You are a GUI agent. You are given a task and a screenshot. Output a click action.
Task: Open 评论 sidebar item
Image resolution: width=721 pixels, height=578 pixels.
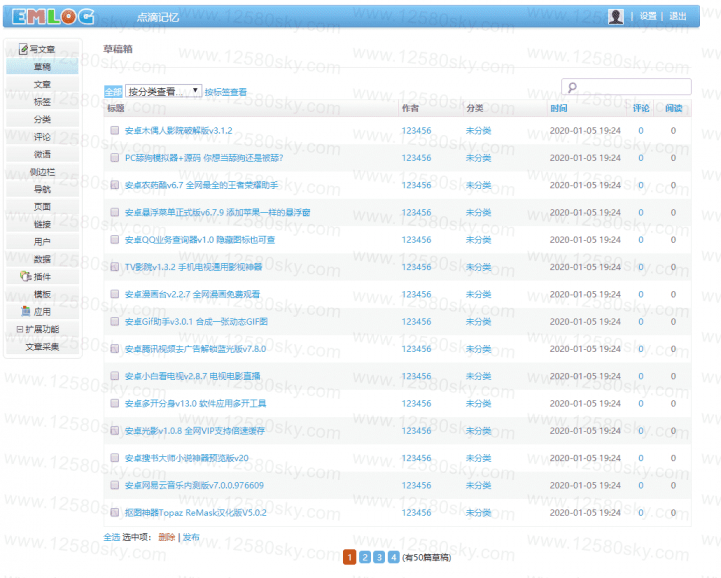tap(42, 137)
